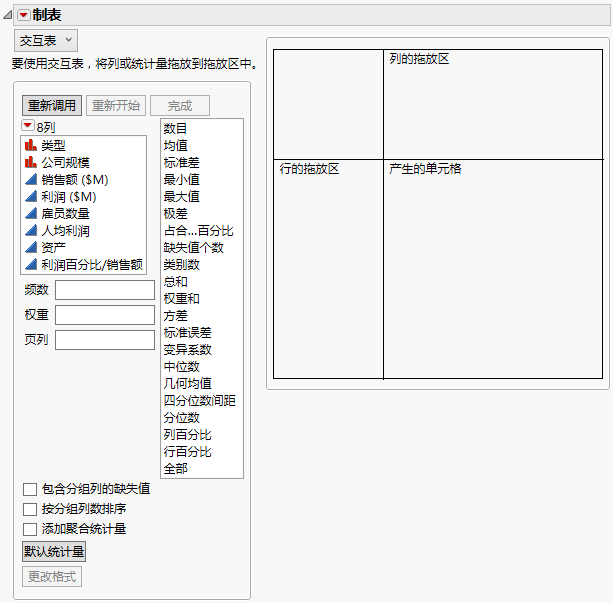Open the red triangle menu beside 制表
The image size is (613, 603).
pos(23,15)
